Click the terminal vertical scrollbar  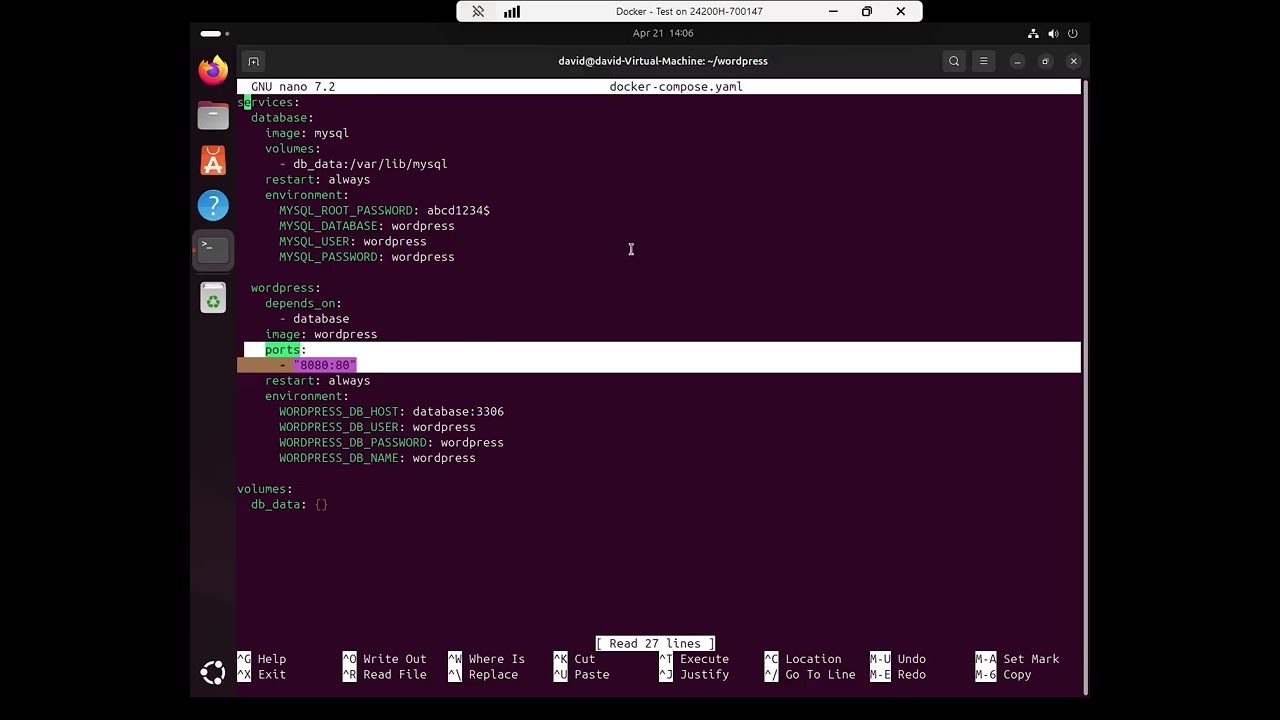point(1084,386)
